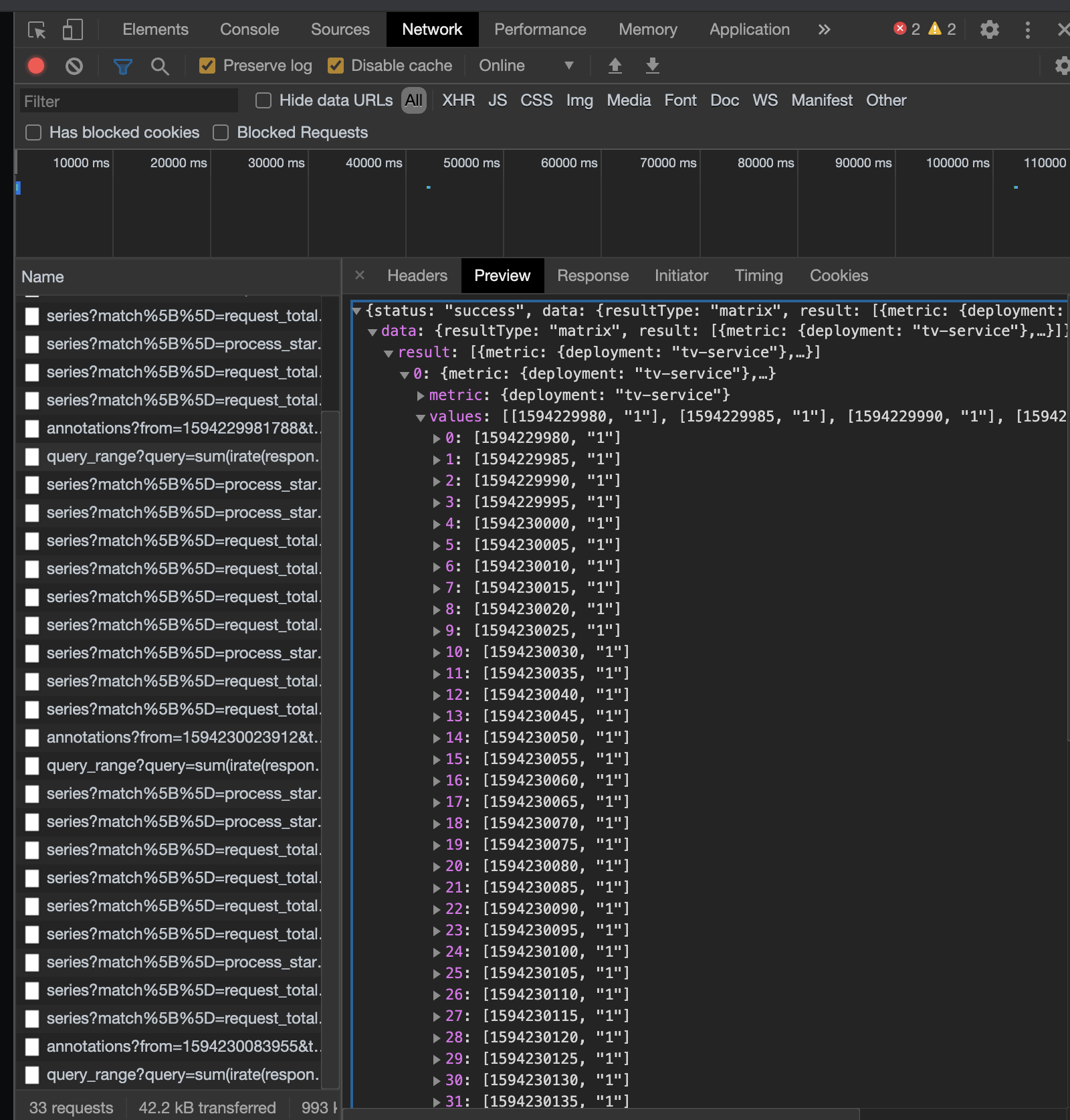The image size is (1070, 1120).
Task: Switch to the Elements tab
Action: pos(155,29)
